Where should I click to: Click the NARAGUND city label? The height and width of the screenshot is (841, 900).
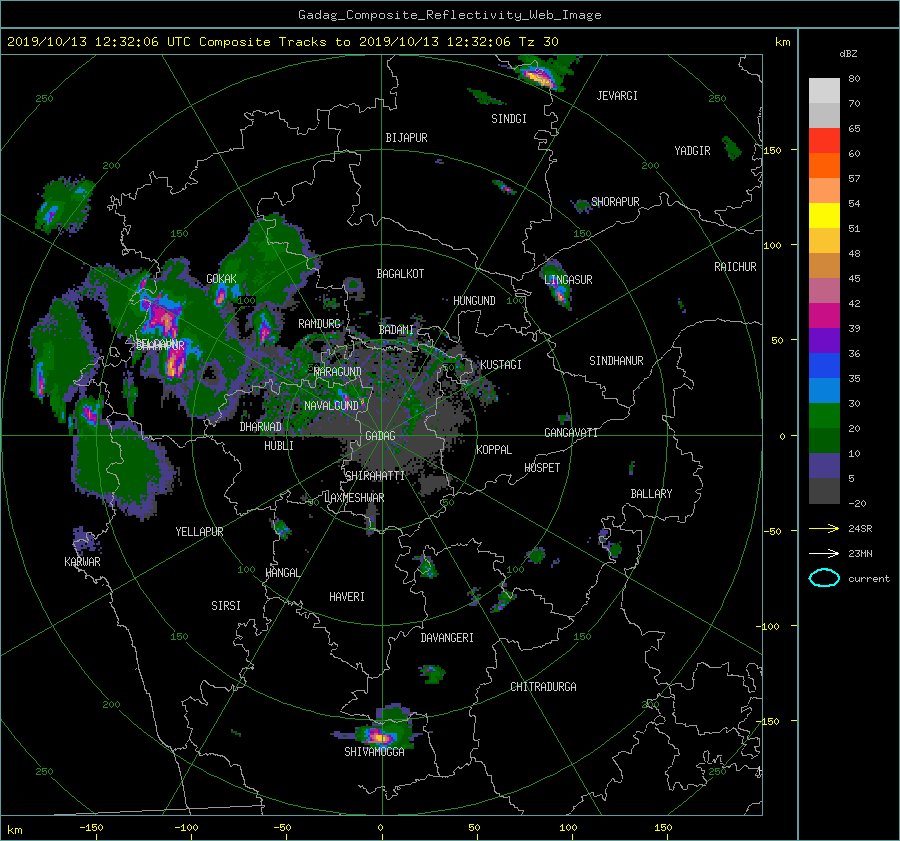click(x=338, y=372)
